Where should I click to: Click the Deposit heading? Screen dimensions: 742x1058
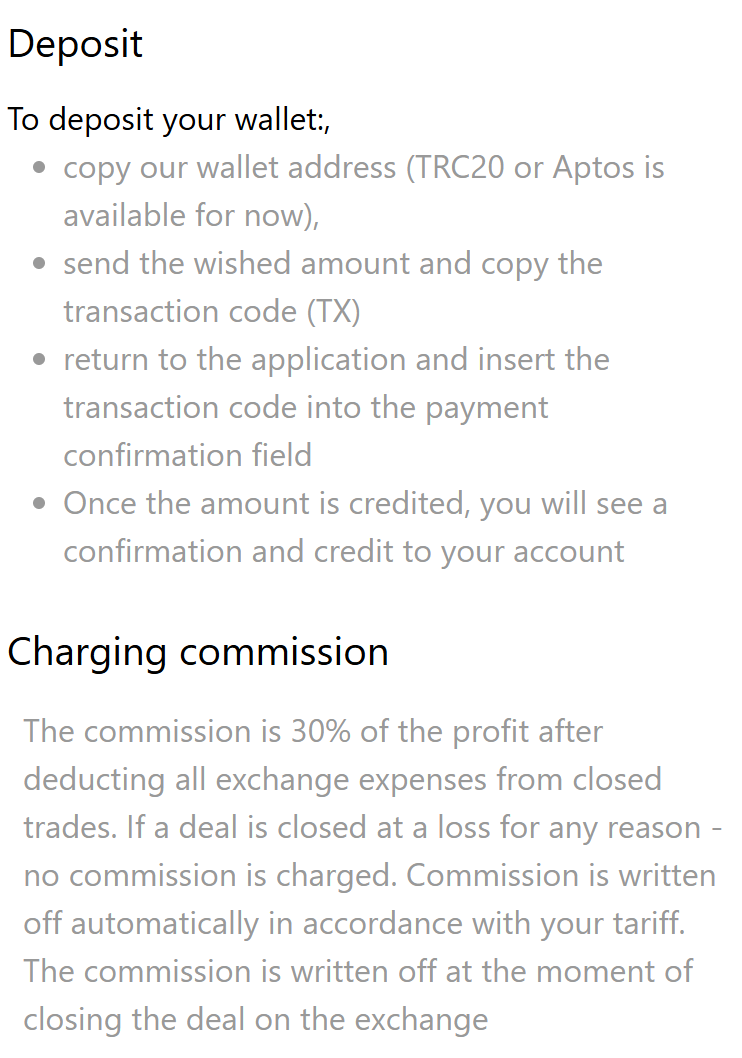coord(75,44)
